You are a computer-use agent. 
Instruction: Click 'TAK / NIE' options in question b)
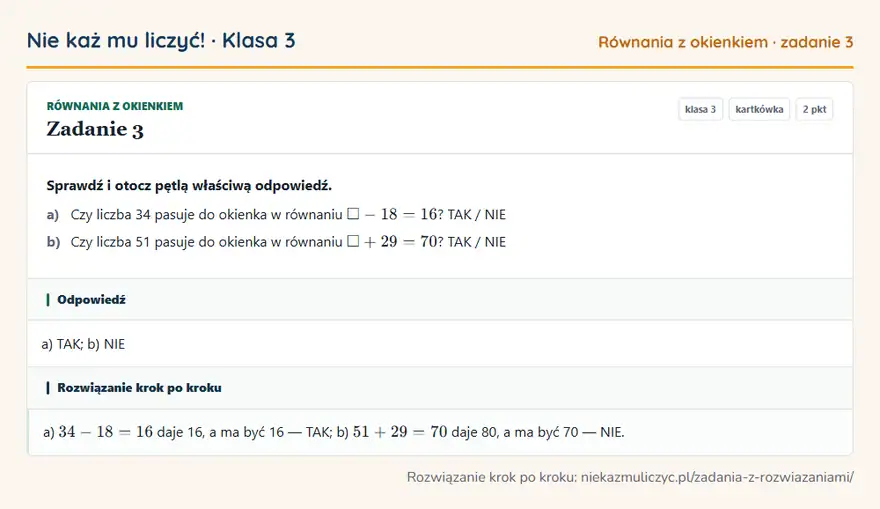pyautogui.click(x=477, y=242)
